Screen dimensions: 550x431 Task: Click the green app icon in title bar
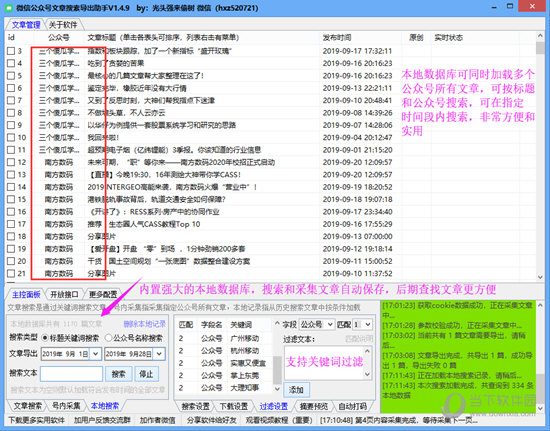click(x=9, y=7)
